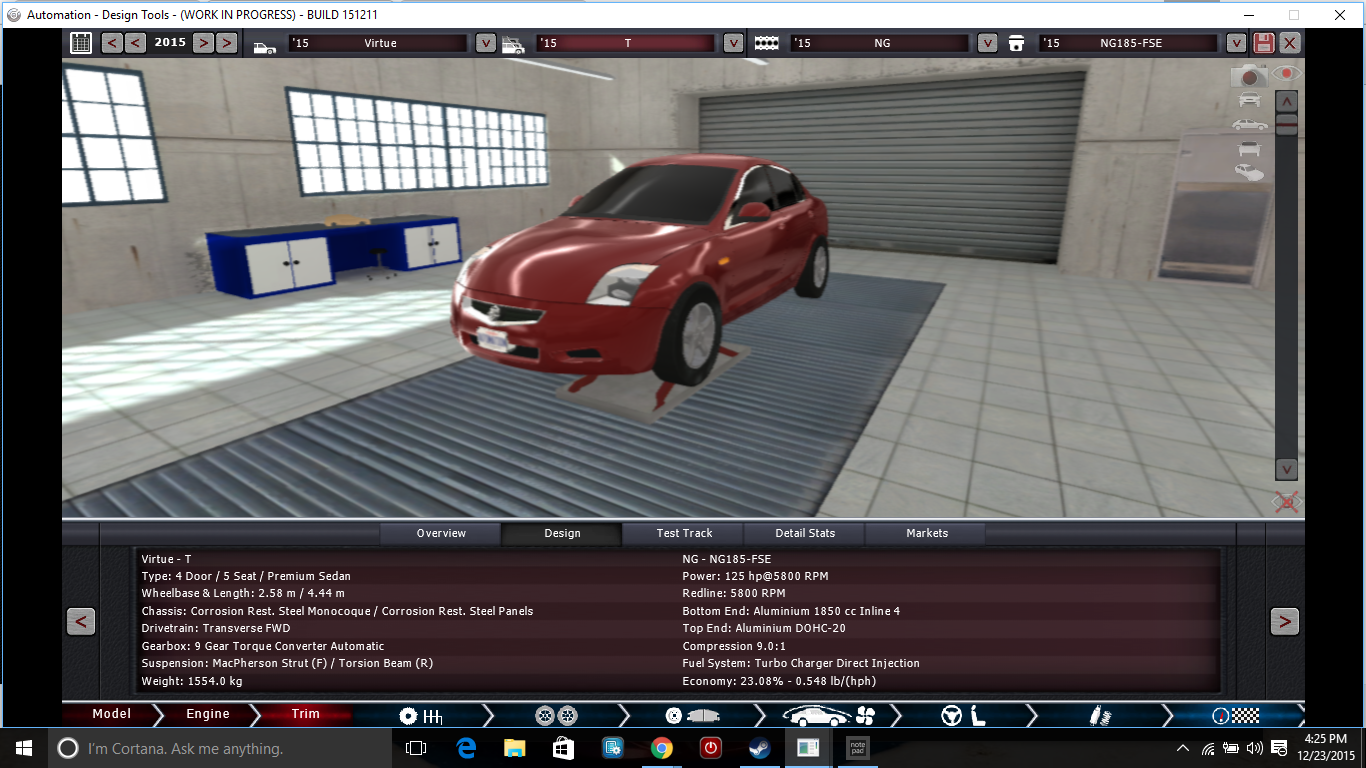Click the car model icon beside Virtue

click(265, 46)
